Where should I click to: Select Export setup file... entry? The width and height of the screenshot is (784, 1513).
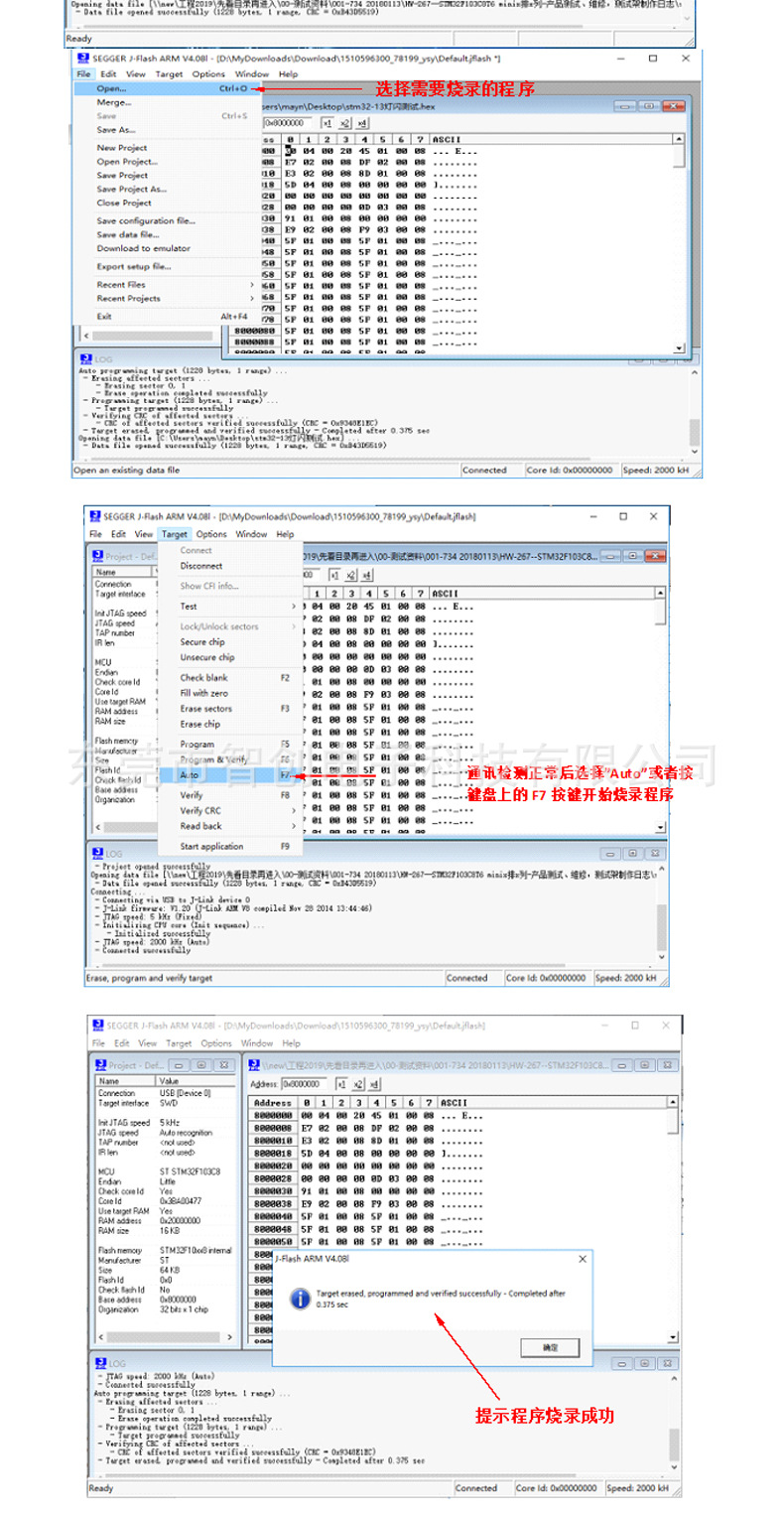pos(166,266)
